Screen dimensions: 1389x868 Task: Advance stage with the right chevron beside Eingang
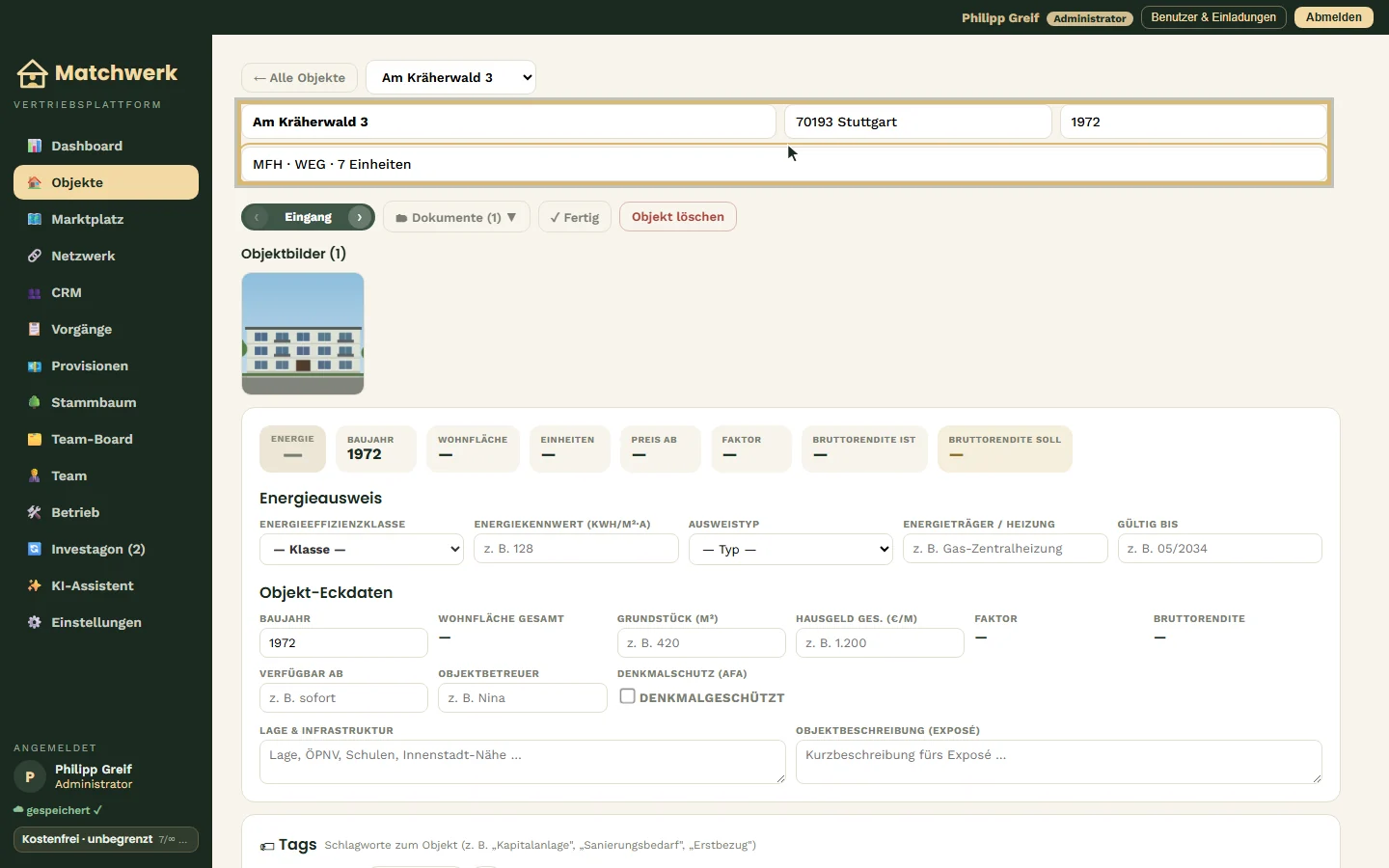pyautogui.click(x=360, y=217)
